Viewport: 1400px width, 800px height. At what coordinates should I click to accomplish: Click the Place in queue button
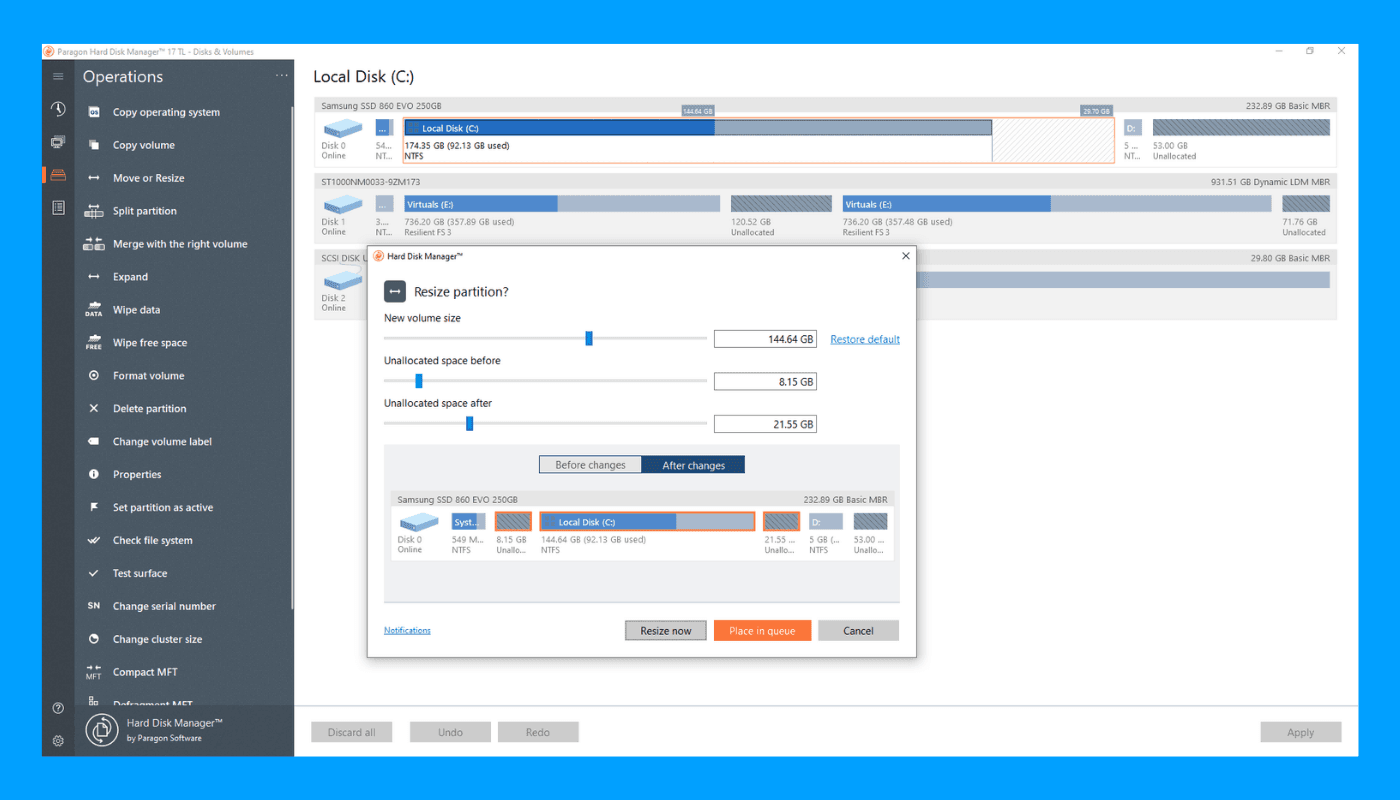(762, 631)
